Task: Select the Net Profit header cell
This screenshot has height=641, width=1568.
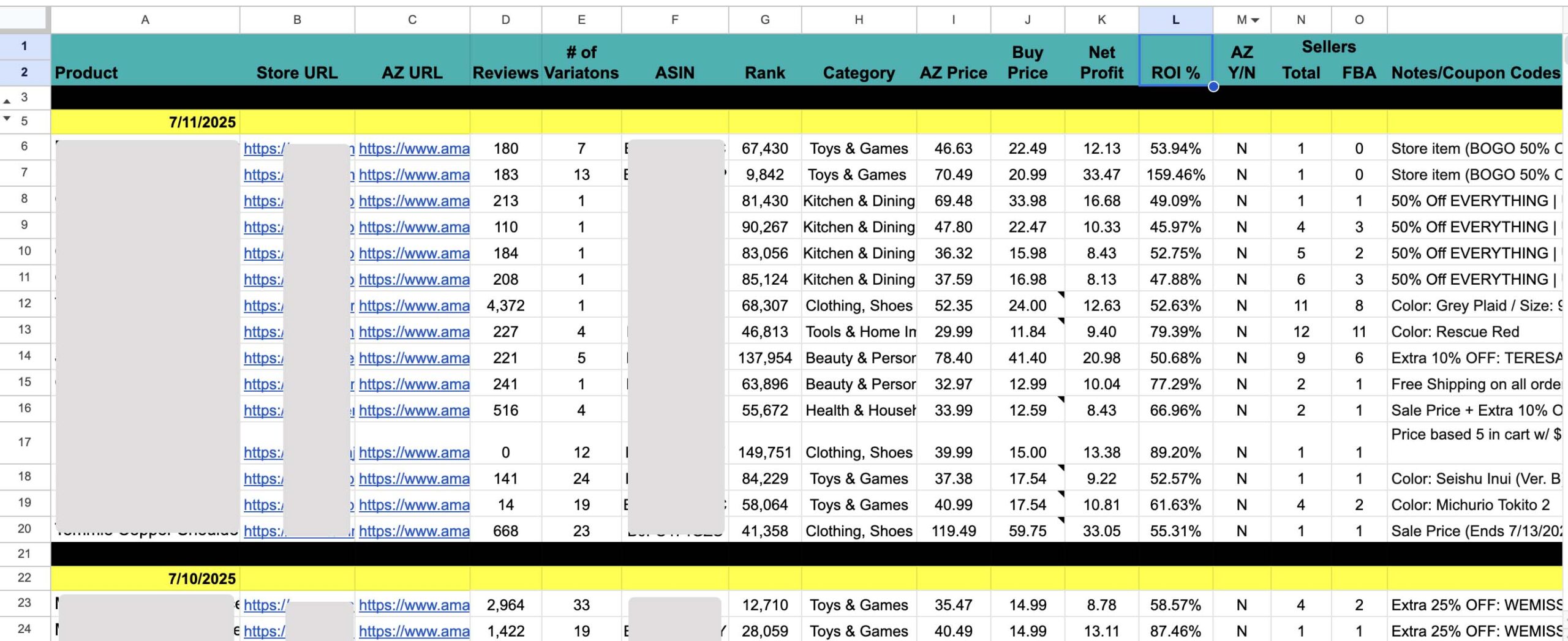Action: tap(1101, 60)
